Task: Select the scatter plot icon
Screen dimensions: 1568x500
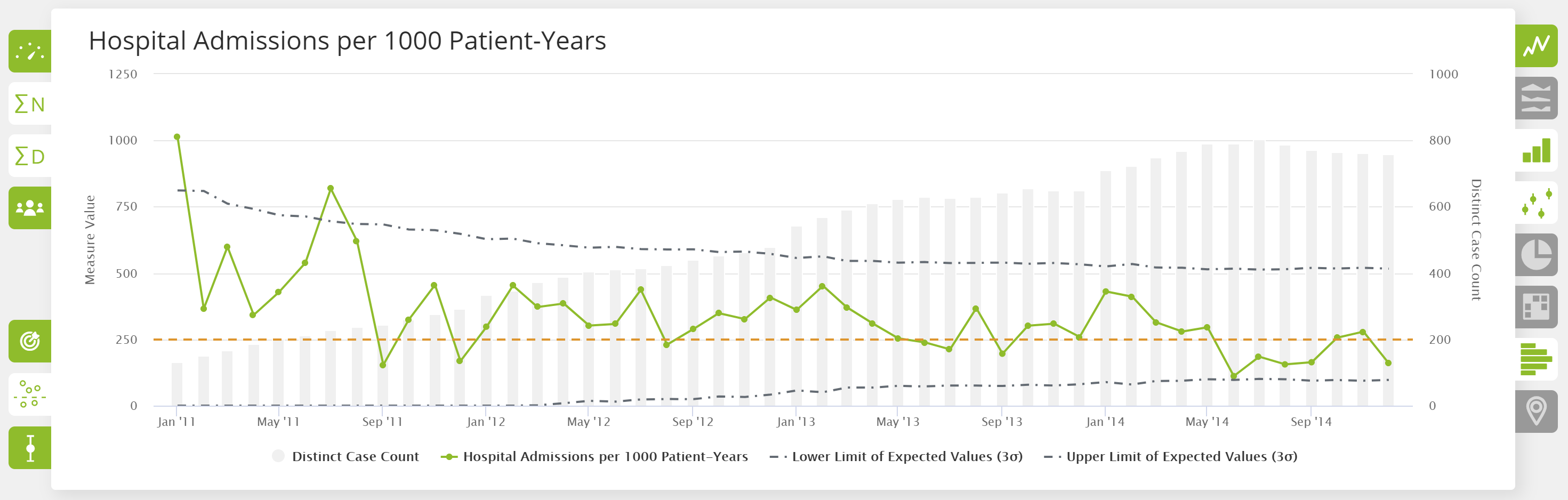Action: coord(29,394)
